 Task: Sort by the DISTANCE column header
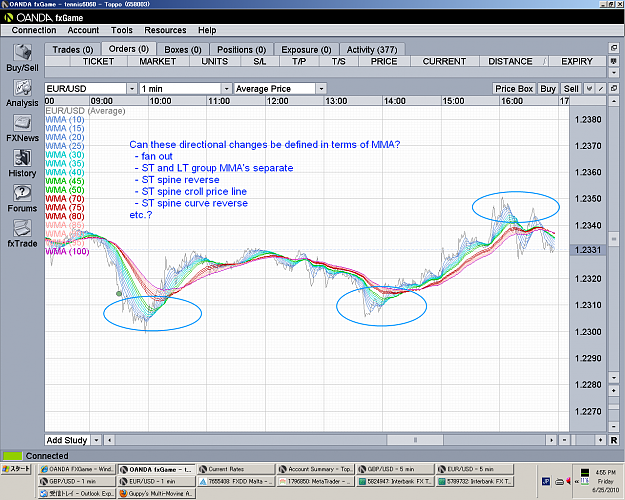click(x=513, y=61)
